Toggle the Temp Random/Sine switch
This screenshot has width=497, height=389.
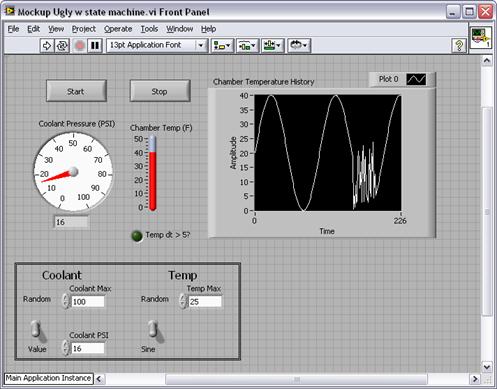(153, 329)
